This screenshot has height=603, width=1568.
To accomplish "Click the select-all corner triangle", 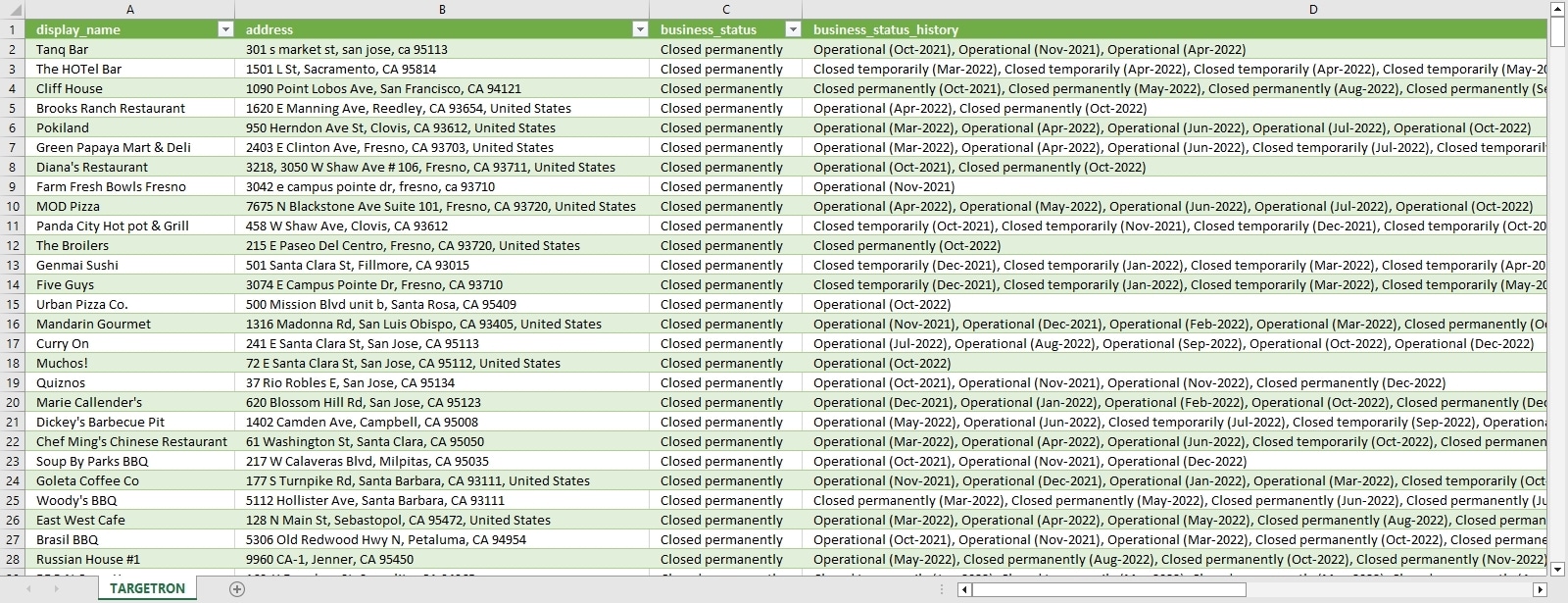I will [x=13, y=10].
